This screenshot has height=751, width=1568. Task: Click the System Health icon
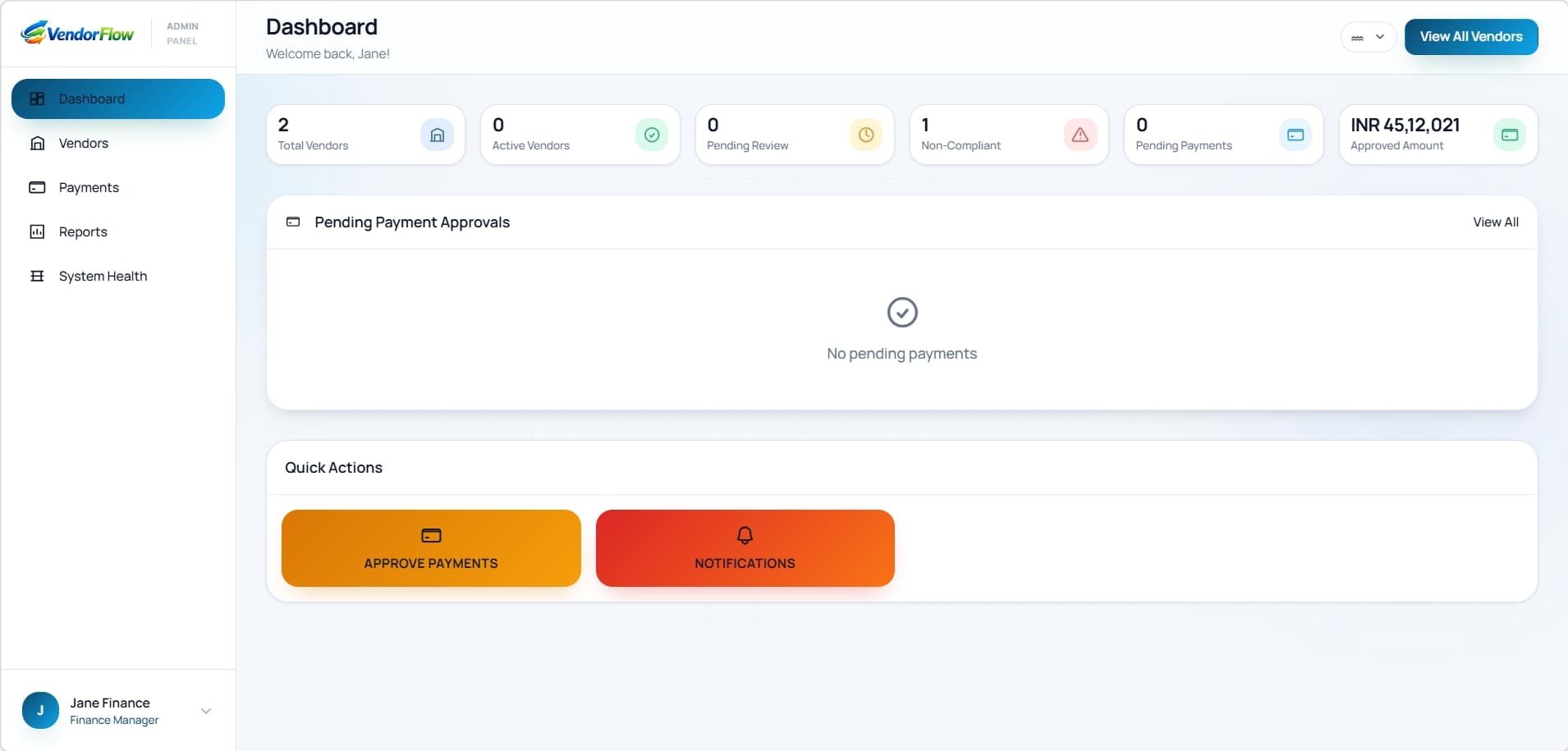[x=38, y=276]
